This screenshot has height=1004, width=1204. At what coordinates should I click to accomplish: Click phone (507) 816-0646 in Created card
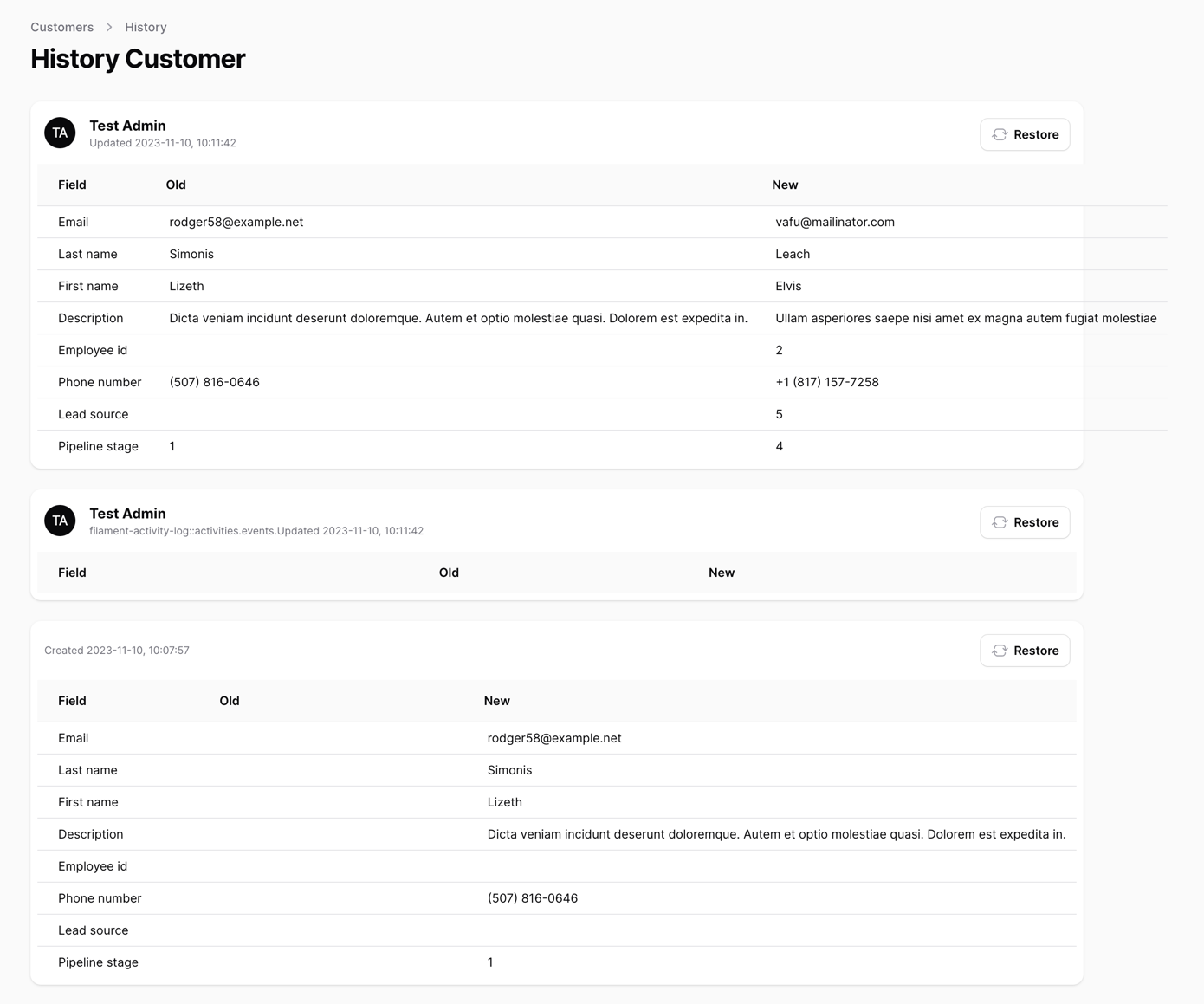tap(533, 898)
